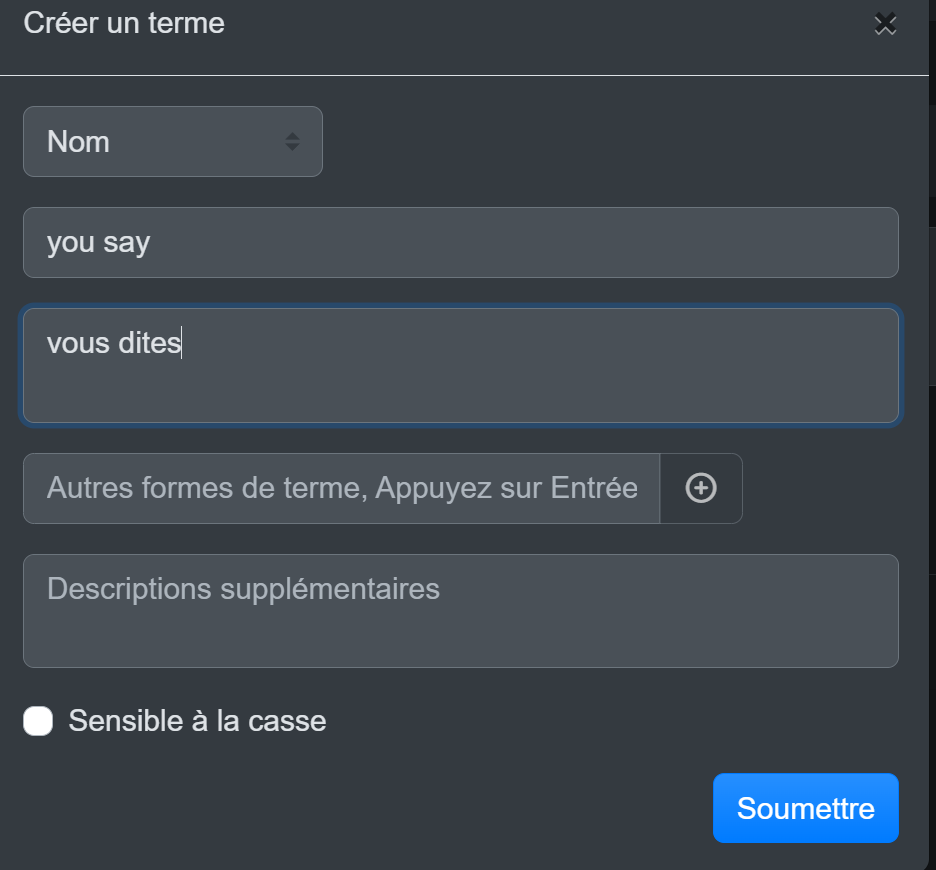Click the Descriptions supplémentaires text area
Image resolution: width=936 pixels, height=870 pixels.
click(460, 610)
